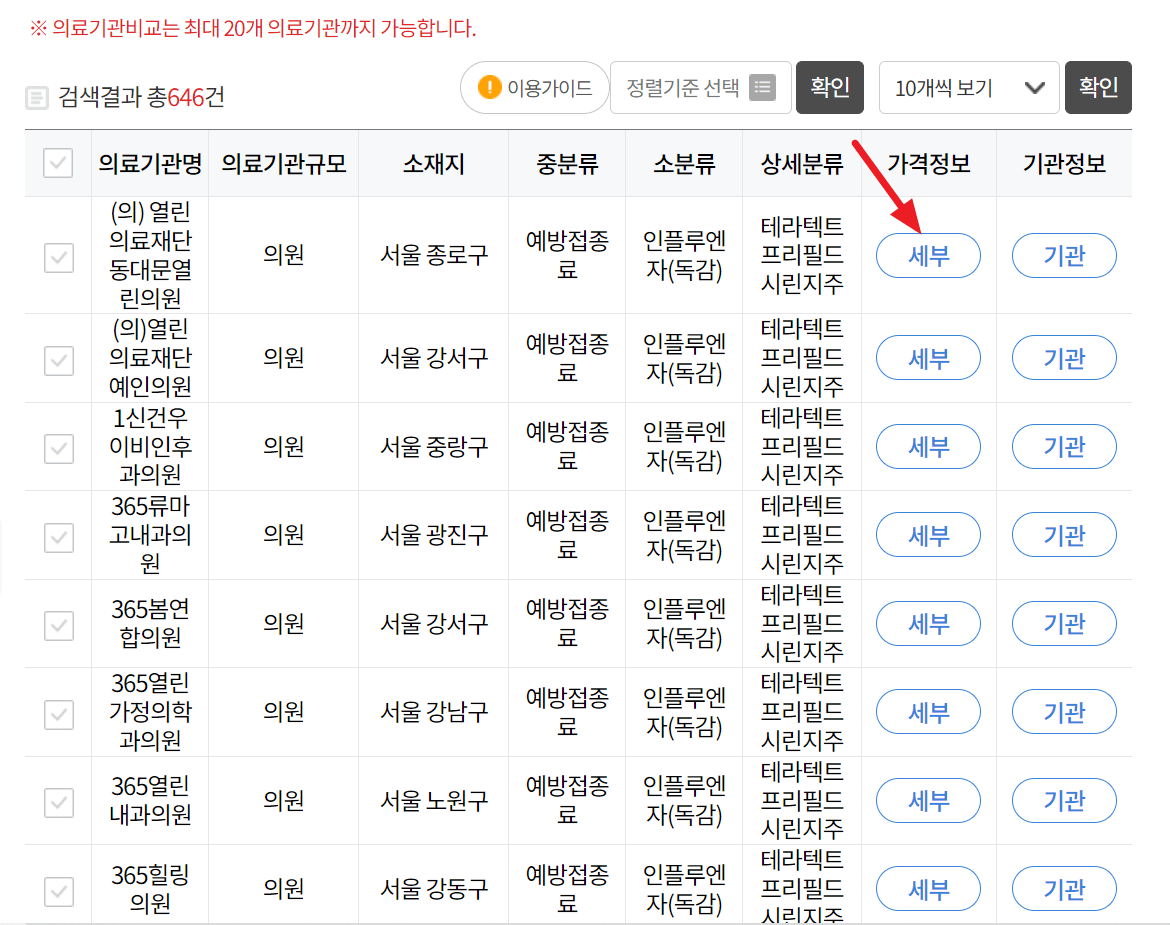Click 세부 for 예인의원 row

[x=927, y=357]
